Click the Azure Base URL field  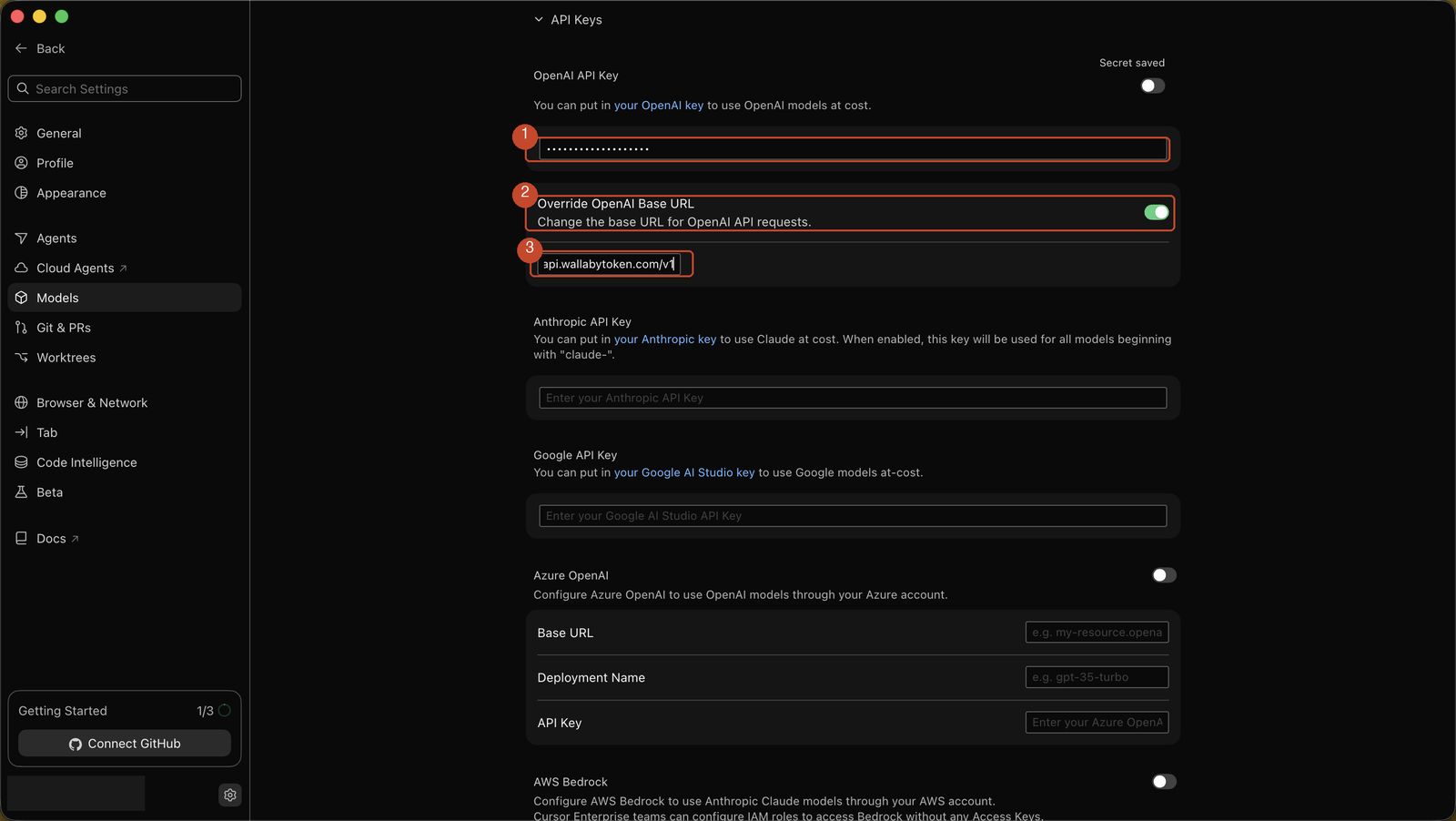pyautogui.click(x=1097, y=633)
